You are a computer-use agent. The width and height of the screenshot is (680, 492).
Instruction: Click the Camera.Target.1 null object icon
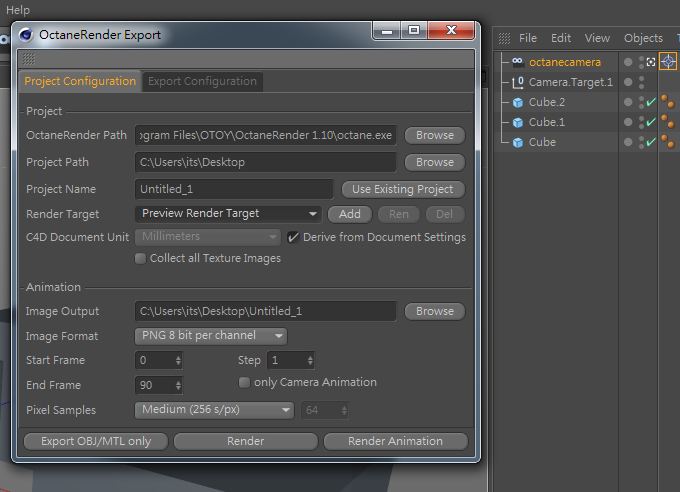[x=517, y=82]
